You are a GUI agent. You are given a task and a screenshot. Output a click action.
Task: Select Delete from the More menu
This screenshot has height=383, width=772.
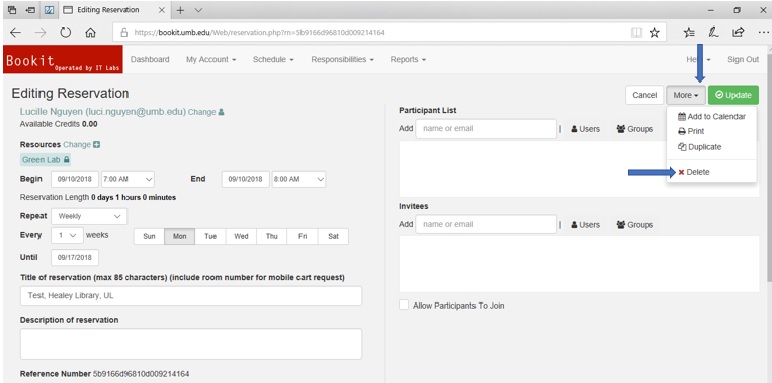pos(694,172)
